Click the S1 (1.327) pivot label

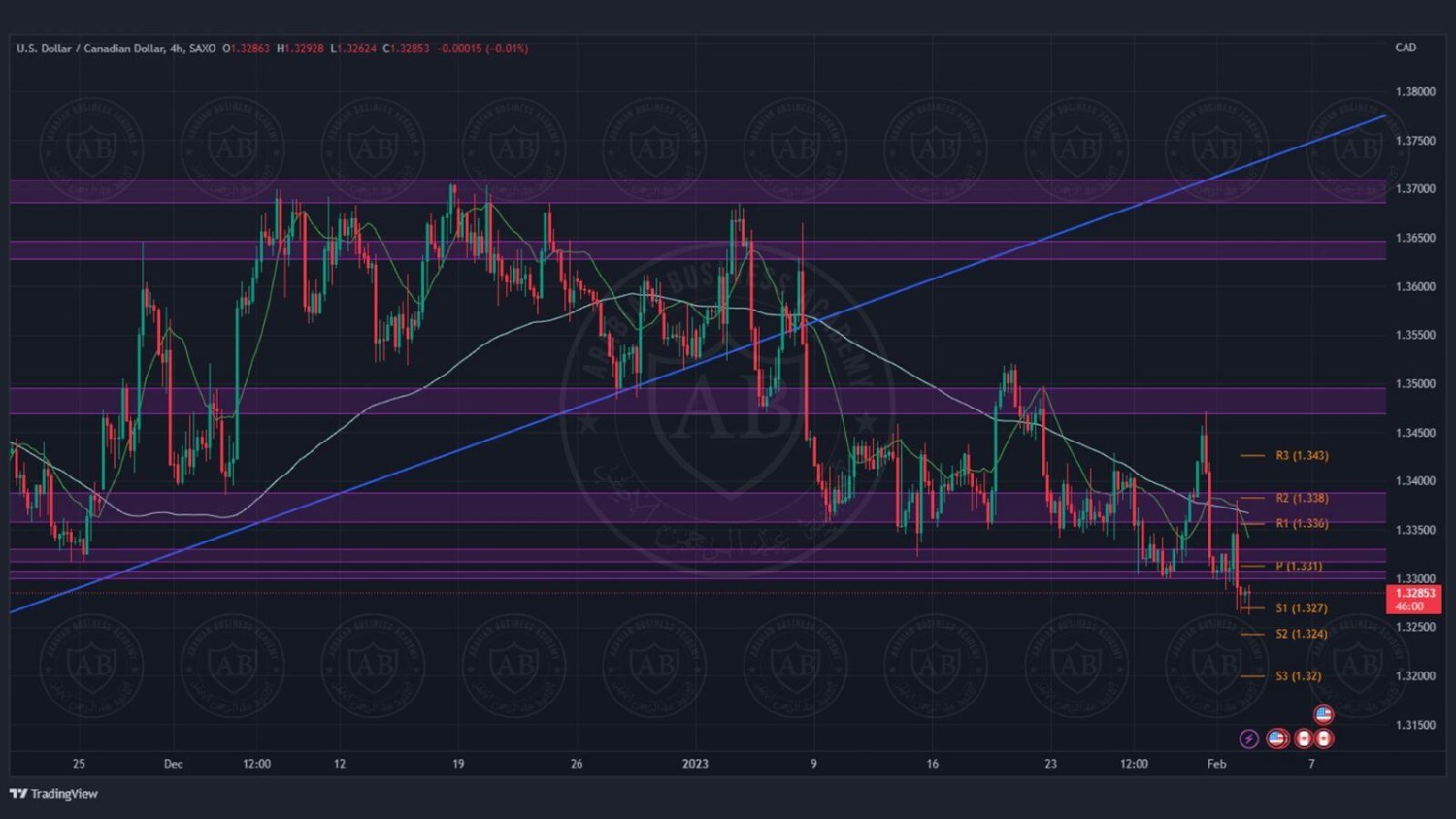1301,608
